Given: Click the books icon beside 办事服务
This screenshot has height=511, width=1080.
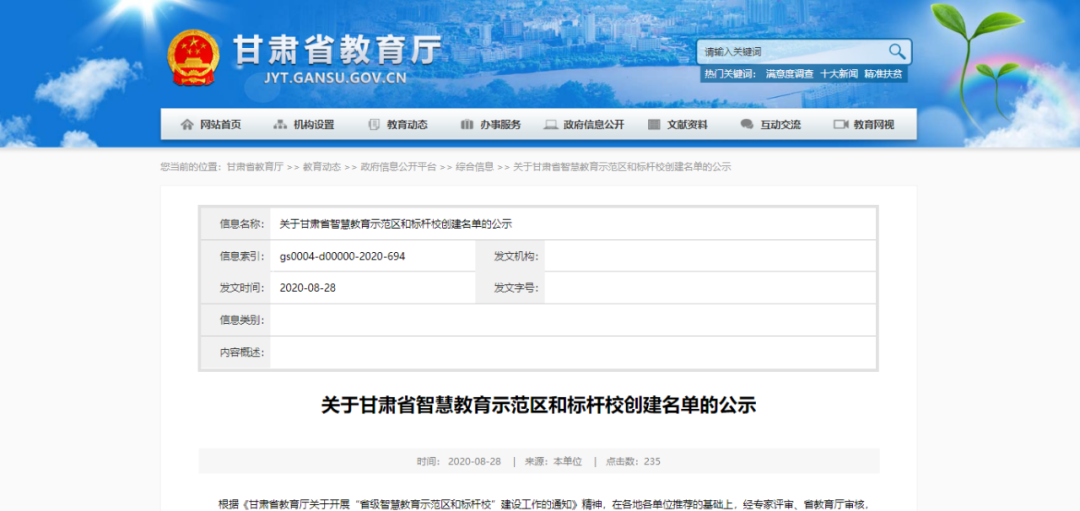Looking at the screenshot, I should 467,125.
